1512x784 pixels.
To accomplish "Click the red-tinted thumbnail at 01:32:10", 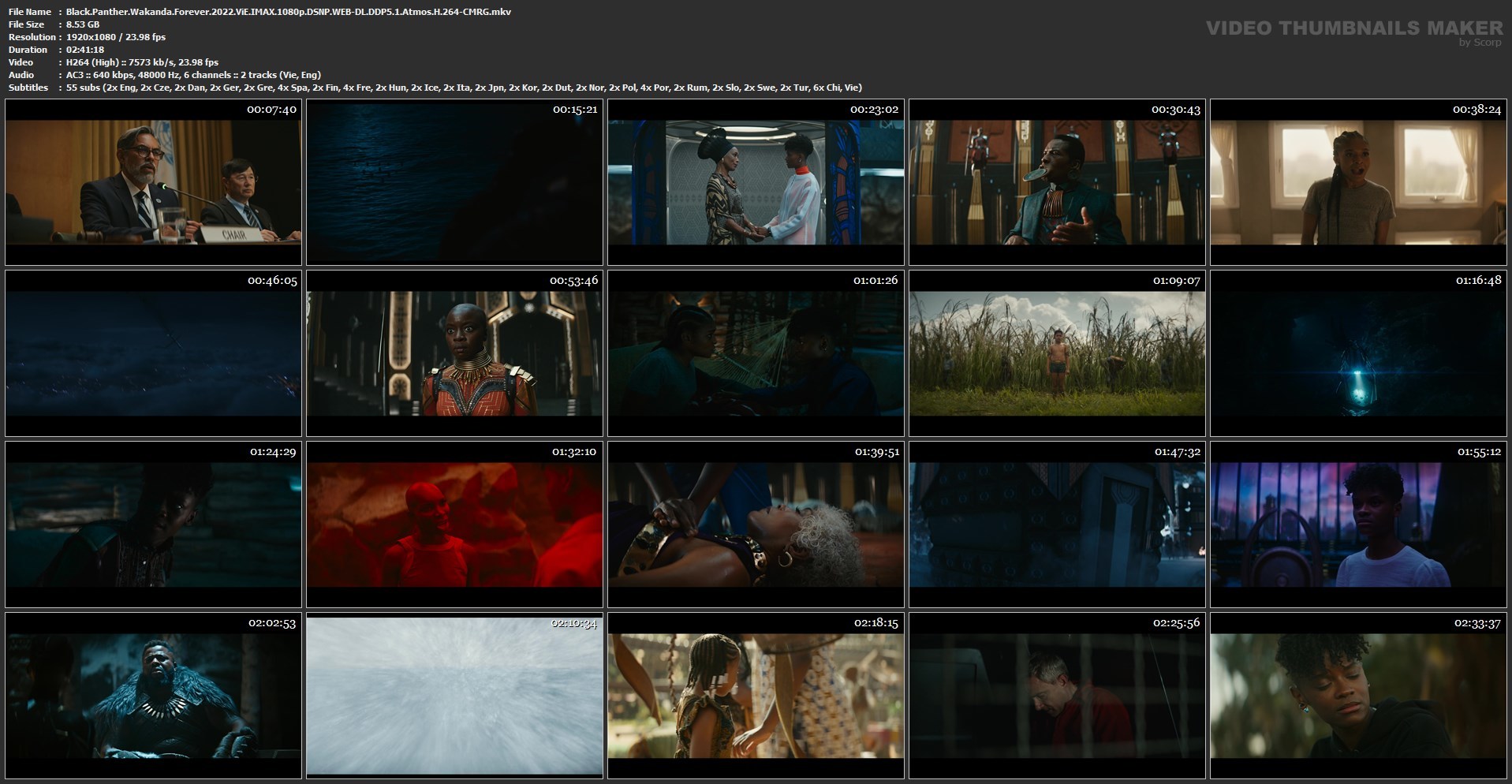I will click(454, 525).
